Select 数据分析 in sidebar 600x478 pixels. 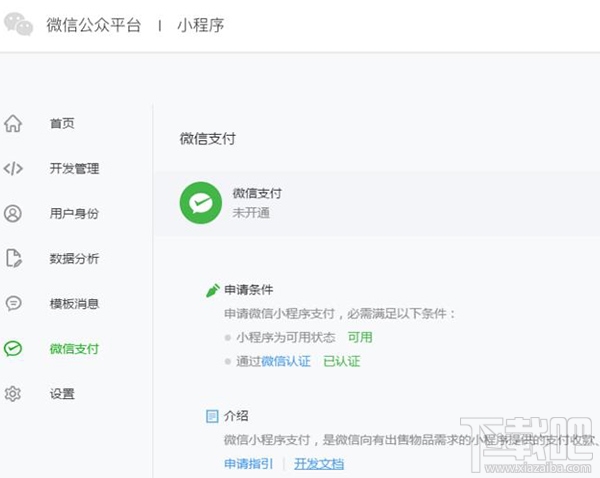tap(74, 259)
